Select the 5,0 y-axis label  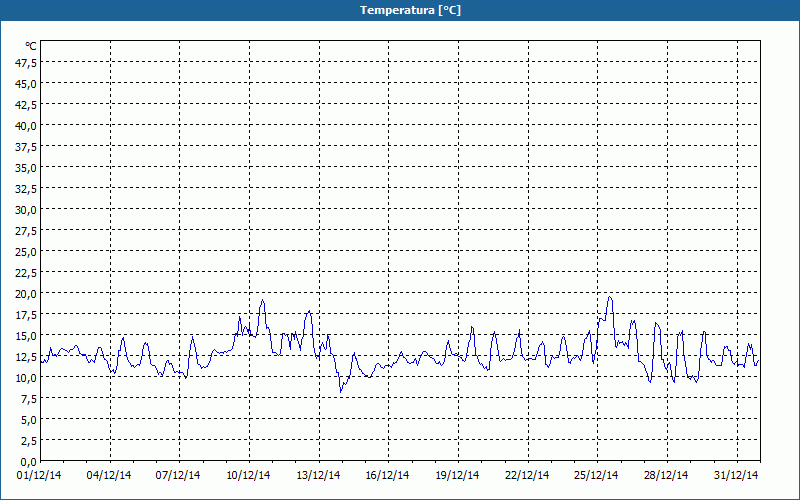[29, 420]
